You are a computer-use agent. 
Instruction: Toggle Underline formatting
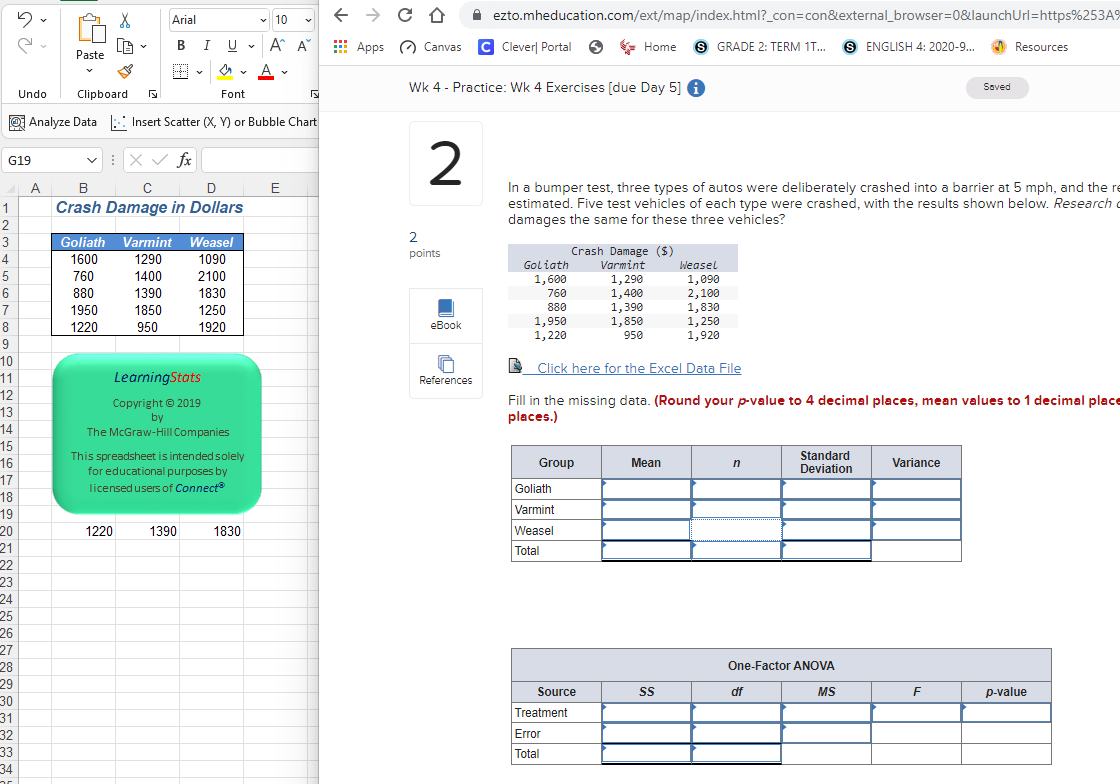point(231,46)
